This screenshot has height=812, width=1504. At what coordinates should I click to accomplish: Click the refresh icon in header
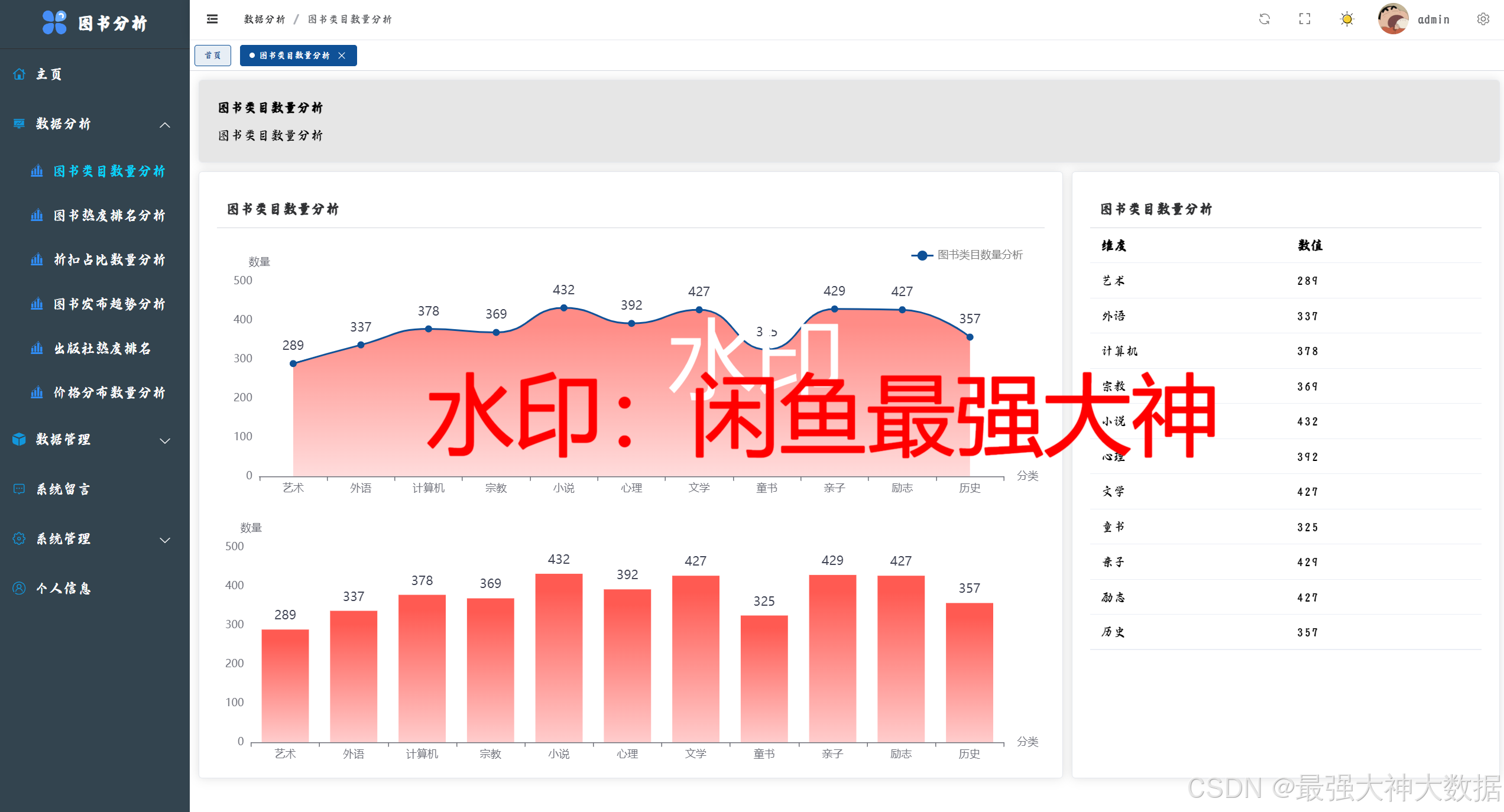point(1264,20)
